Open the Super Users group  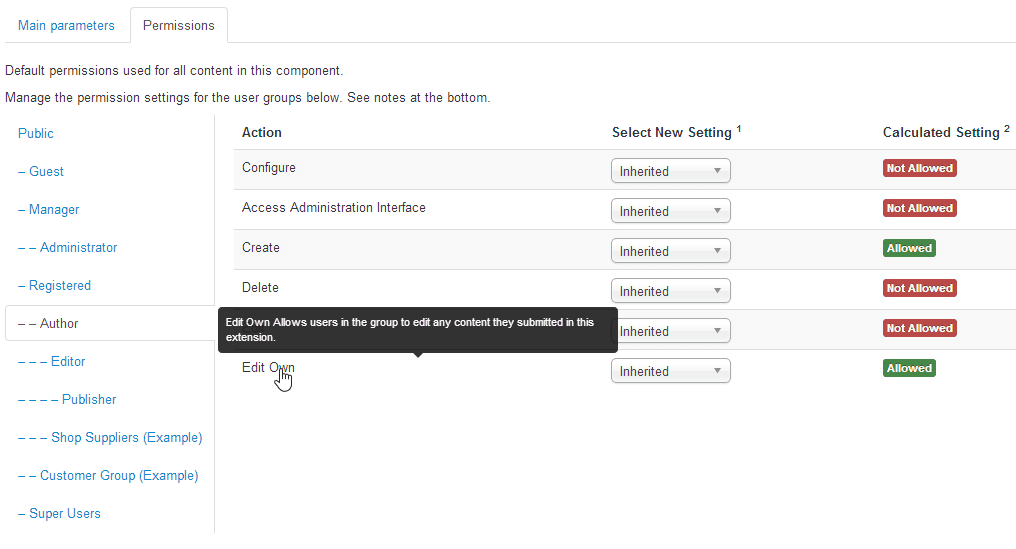click(x=59, y=513)
